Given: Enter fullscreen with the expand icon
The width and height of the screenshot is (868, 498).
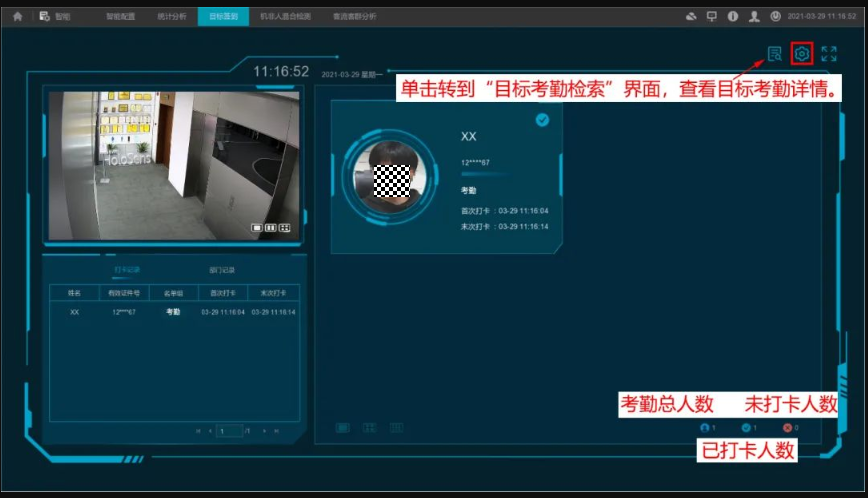Looking at the screenshot, I should coord(829,54).
